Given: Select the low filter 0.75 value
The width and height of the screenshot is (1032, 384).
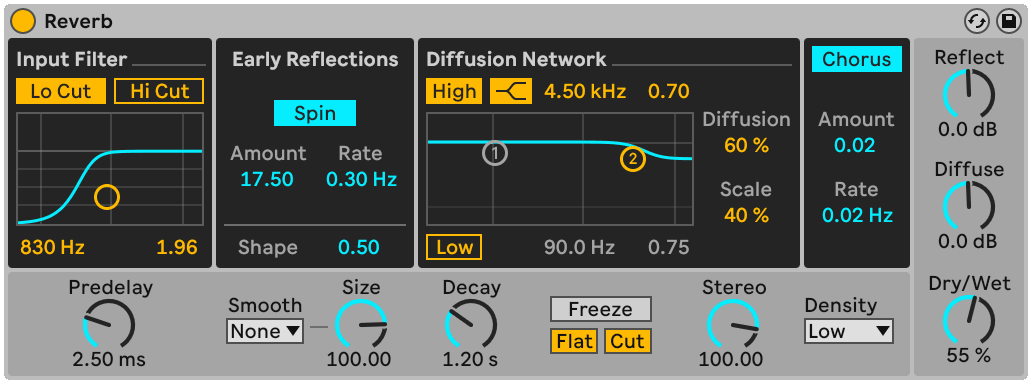Looking at the screenshot, I should click(669, 247).
